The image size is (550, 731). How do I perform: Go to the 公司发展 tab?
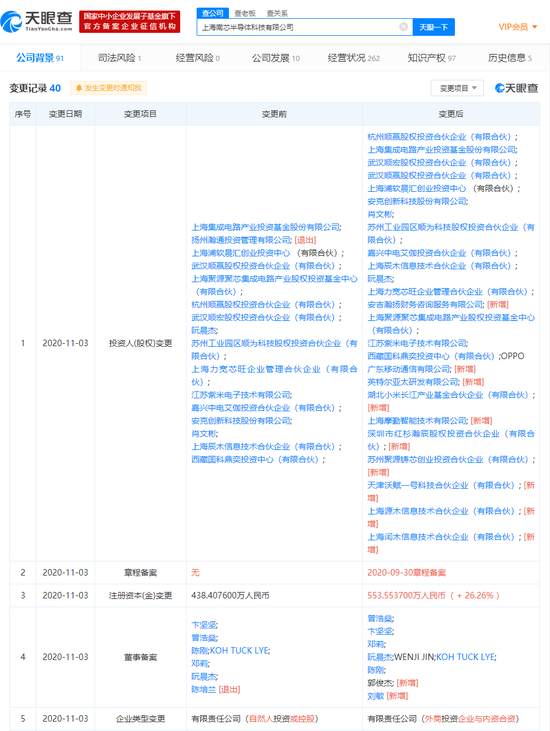tap(276, 58)
